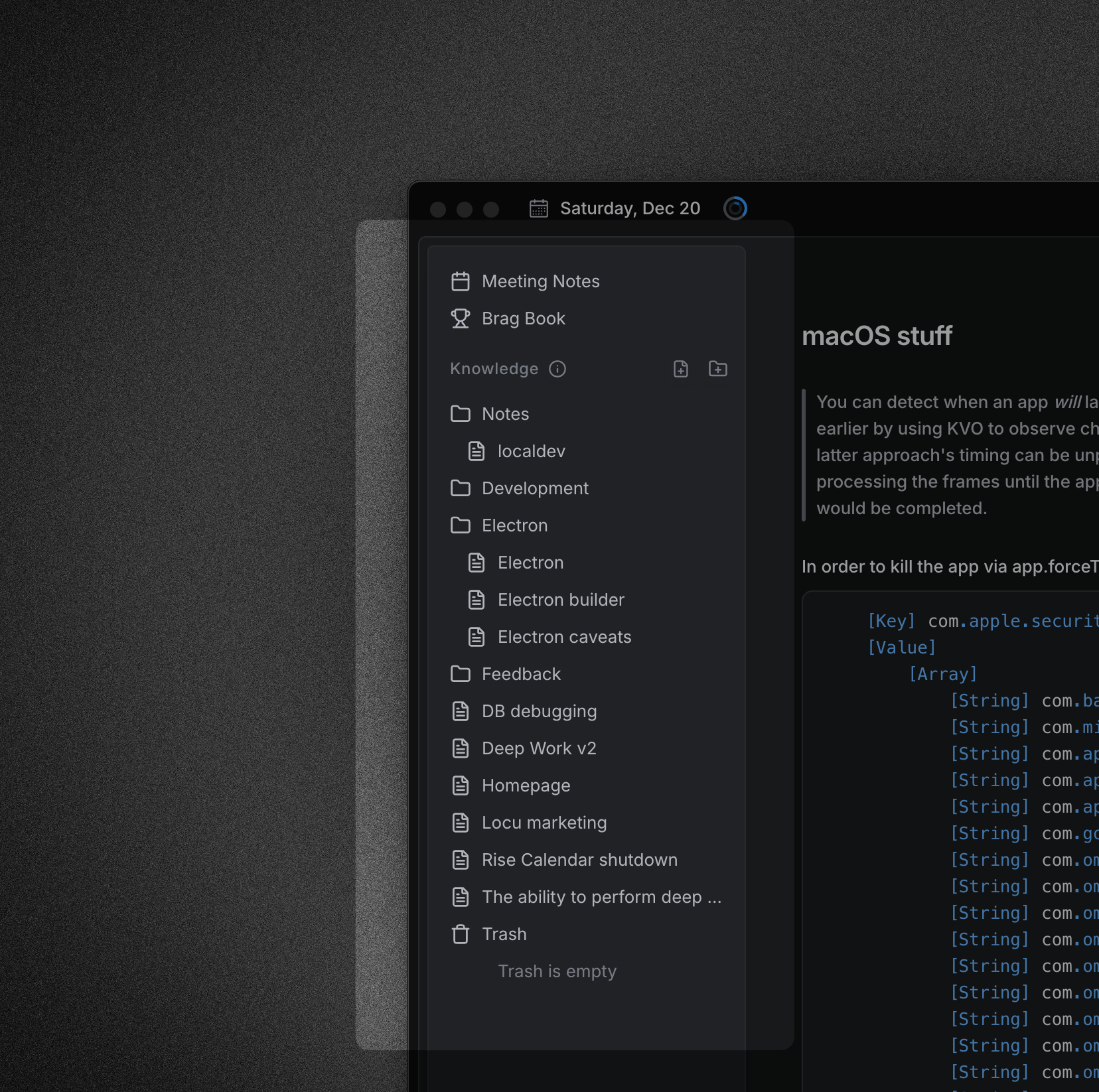This screenshot has height=1092, width=1099.
Task: Select the Electron caveats note
Action: pyautogui.click(x=564, y=637)
